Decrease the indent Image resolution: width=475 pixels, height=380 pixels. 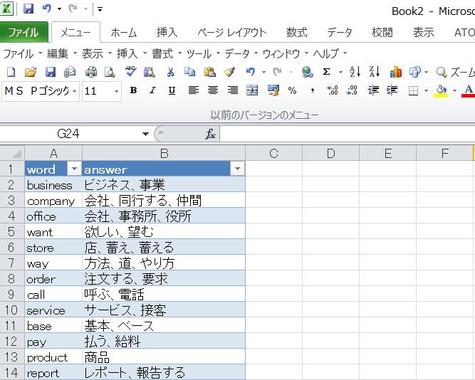[373, 90]
